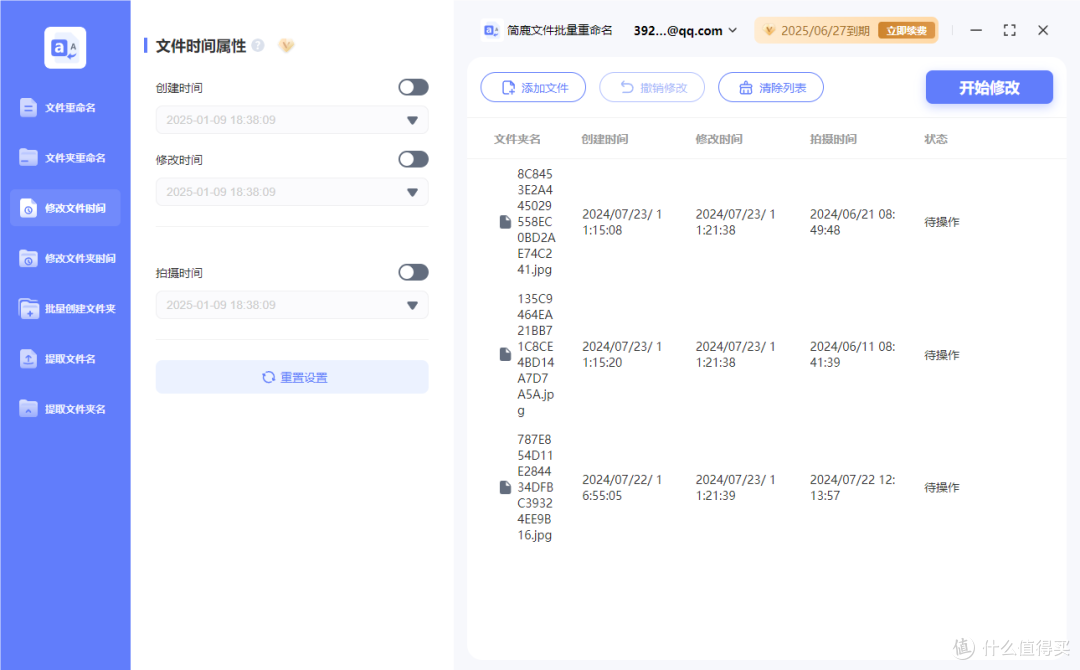1080x670 pixels.
Task: Click the 修改文件时间 clock file icon
Action: [28, 208]
